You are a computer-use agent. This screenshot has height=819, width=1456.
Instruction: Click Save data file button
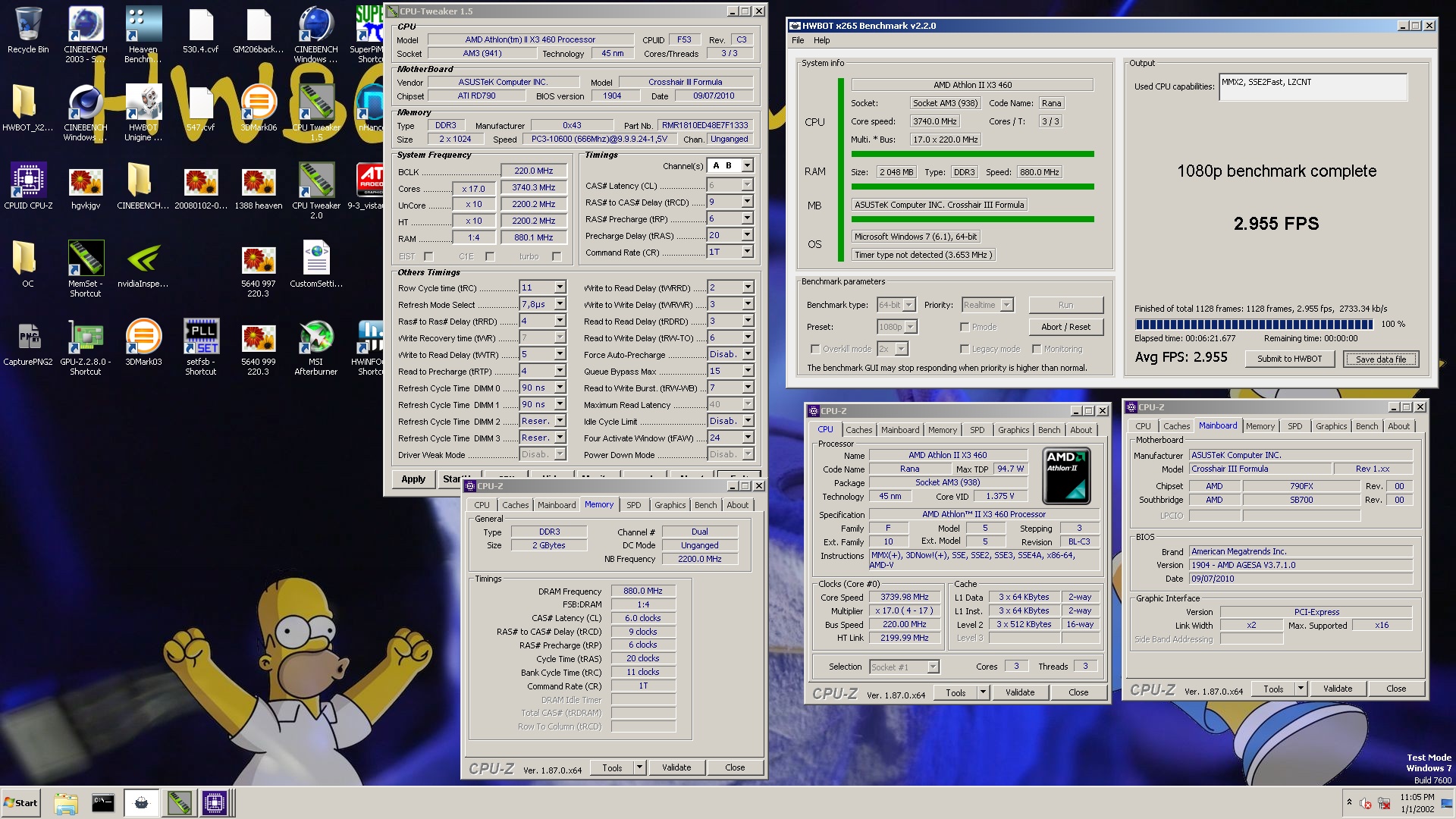pos(1380,359)
